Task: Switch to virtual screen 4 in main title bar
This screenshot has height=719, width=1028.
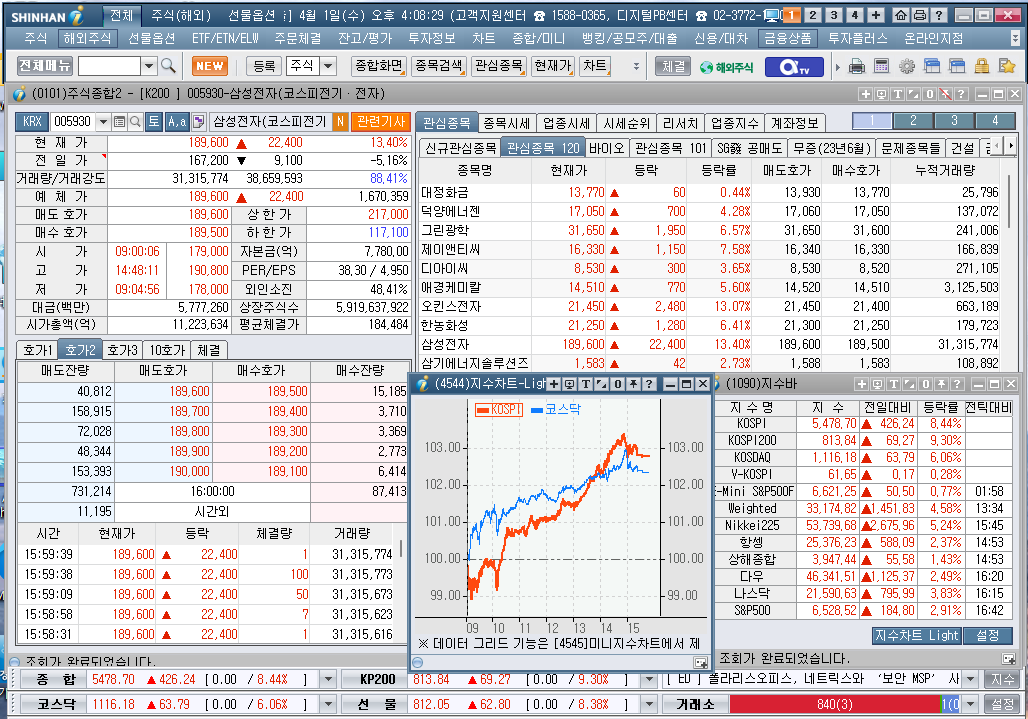Action: click(855, 15)
